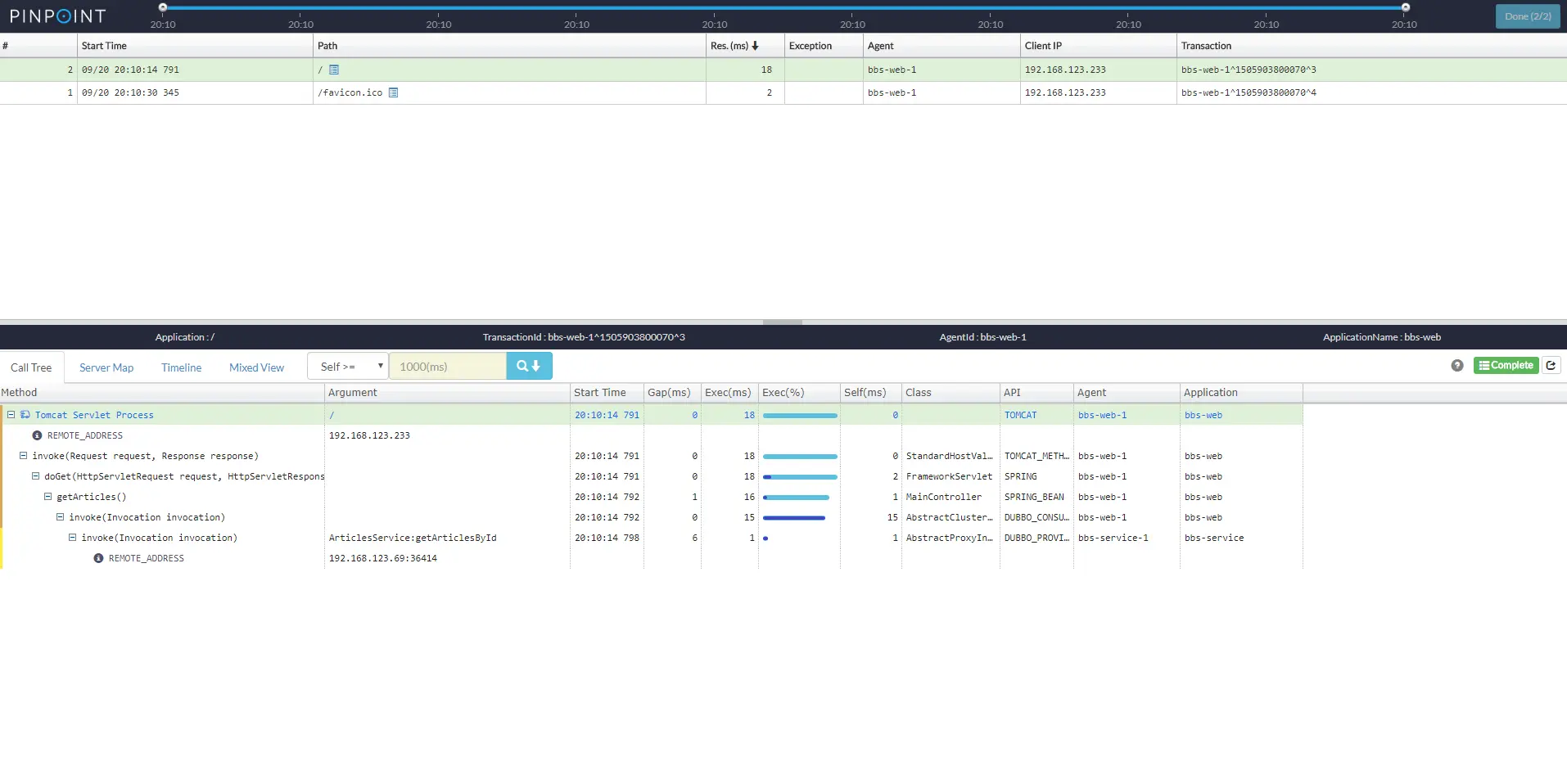Collapse the AbstractCluster invoke(Invocation invocation) node
1567x784 pixels.
click(x=61, y=517)
